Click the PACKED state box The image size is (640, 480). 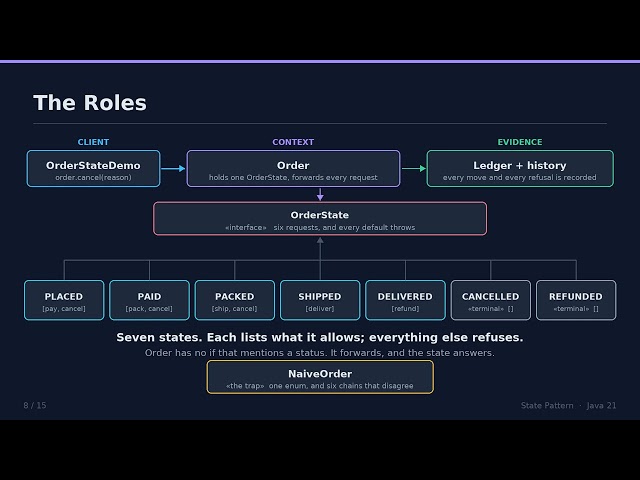[x=235, y=300]
